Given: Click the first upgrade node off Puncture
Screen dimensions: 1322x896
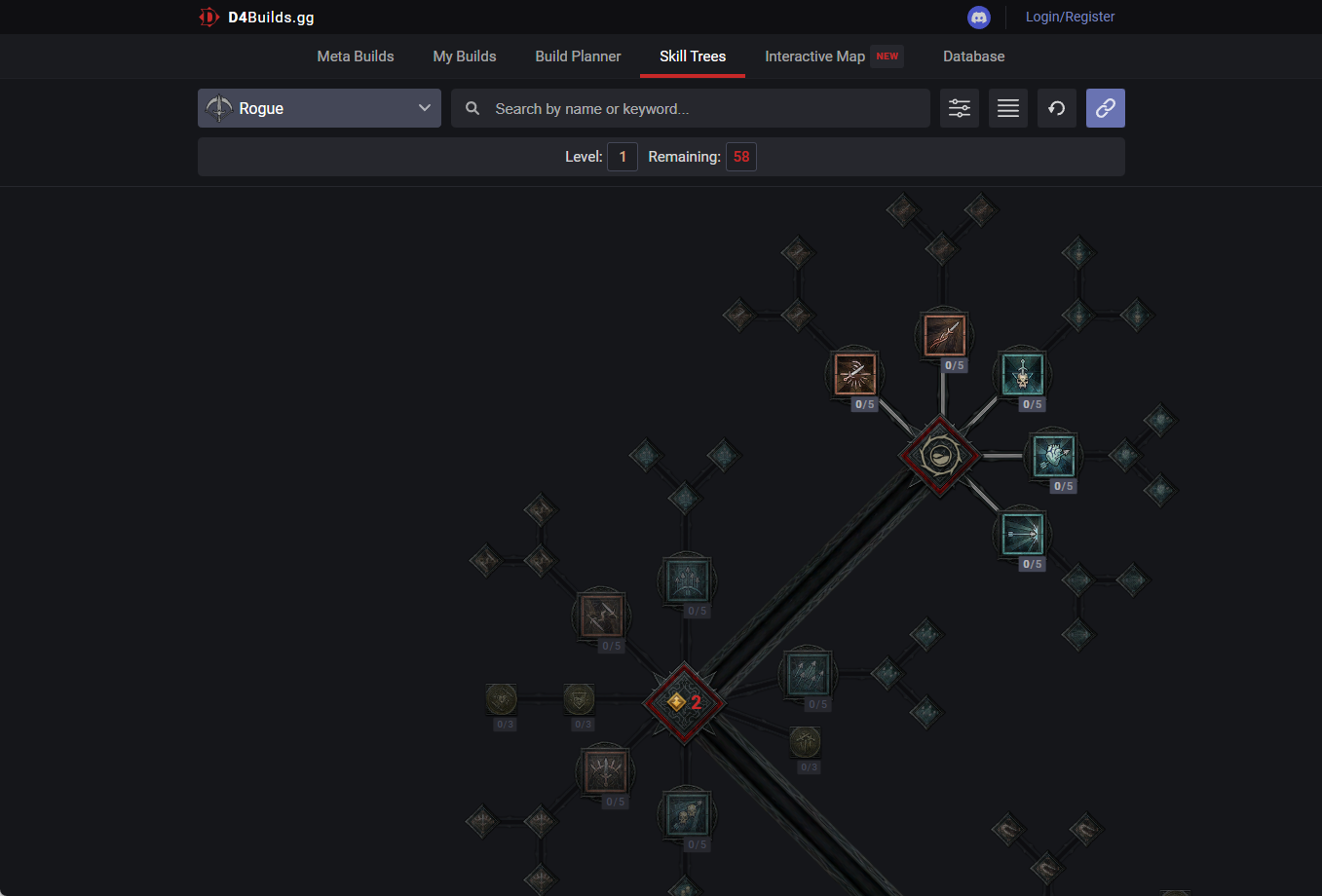Looking at the screenshot, I should click(1077, 314).
